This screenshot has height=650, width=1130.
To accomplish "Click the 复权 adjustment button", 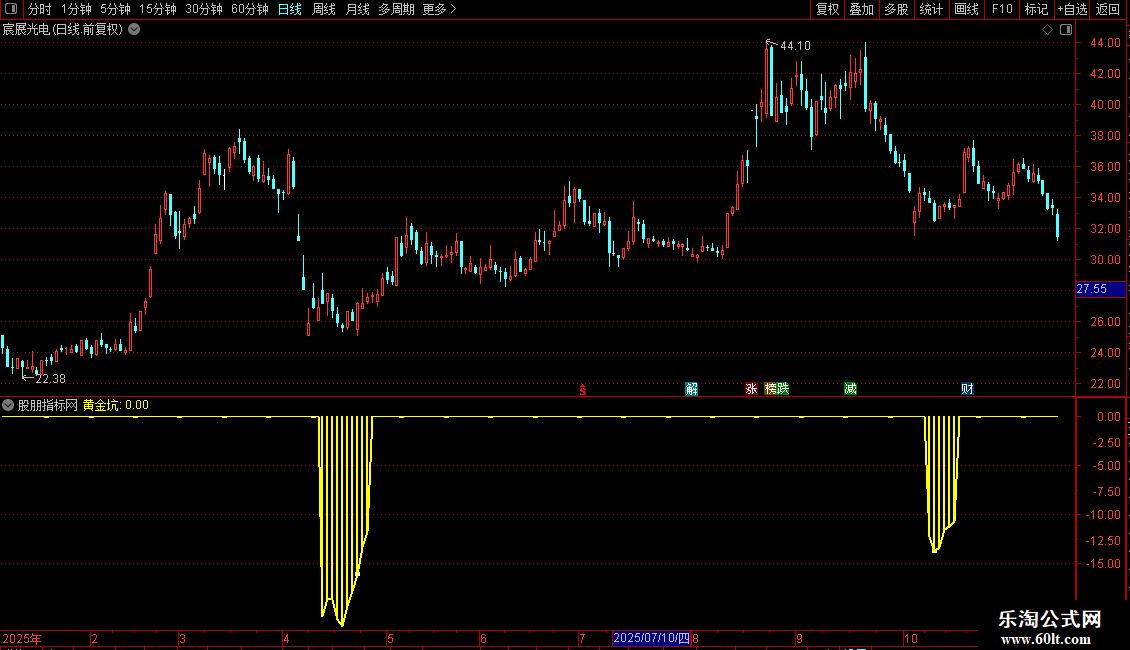I will [827, 9].
